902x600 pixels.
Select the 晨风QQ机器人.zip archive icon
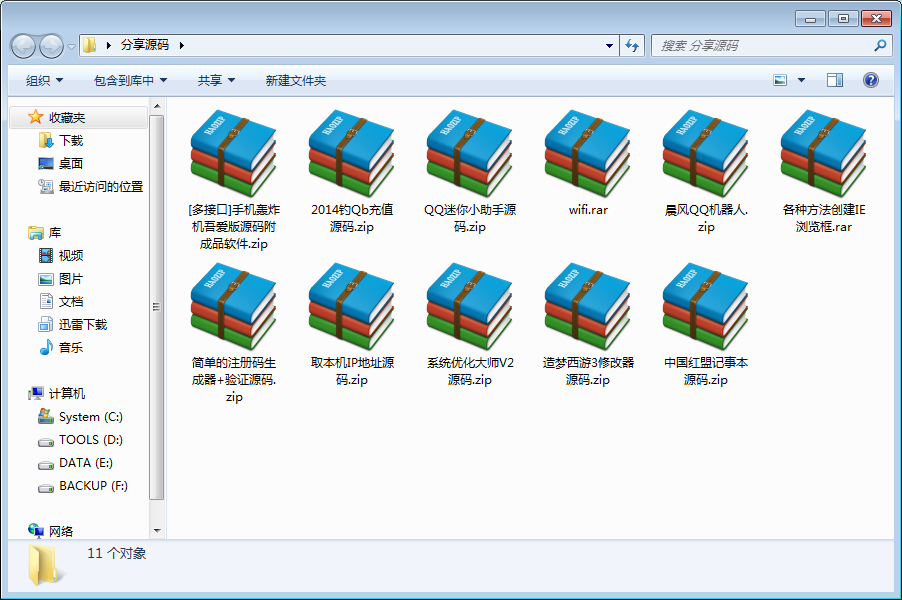706,153
